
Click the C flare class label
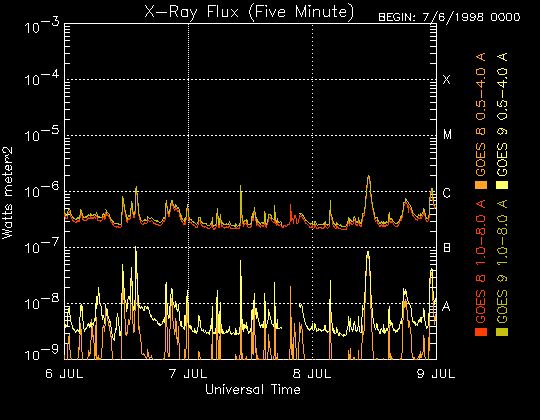tap(446, 193)
